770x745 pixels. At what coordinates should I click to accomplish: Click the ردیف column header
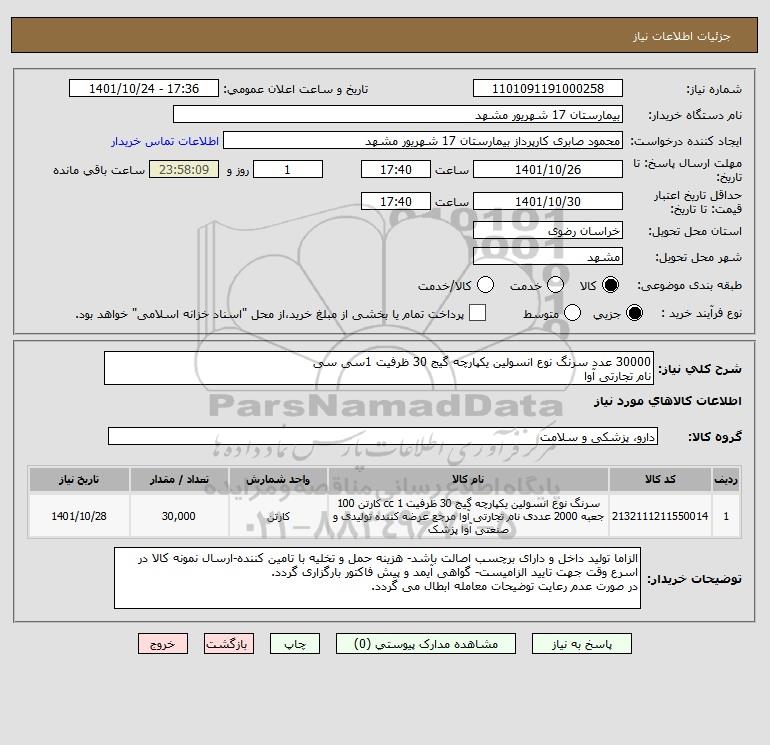point(726,479)
